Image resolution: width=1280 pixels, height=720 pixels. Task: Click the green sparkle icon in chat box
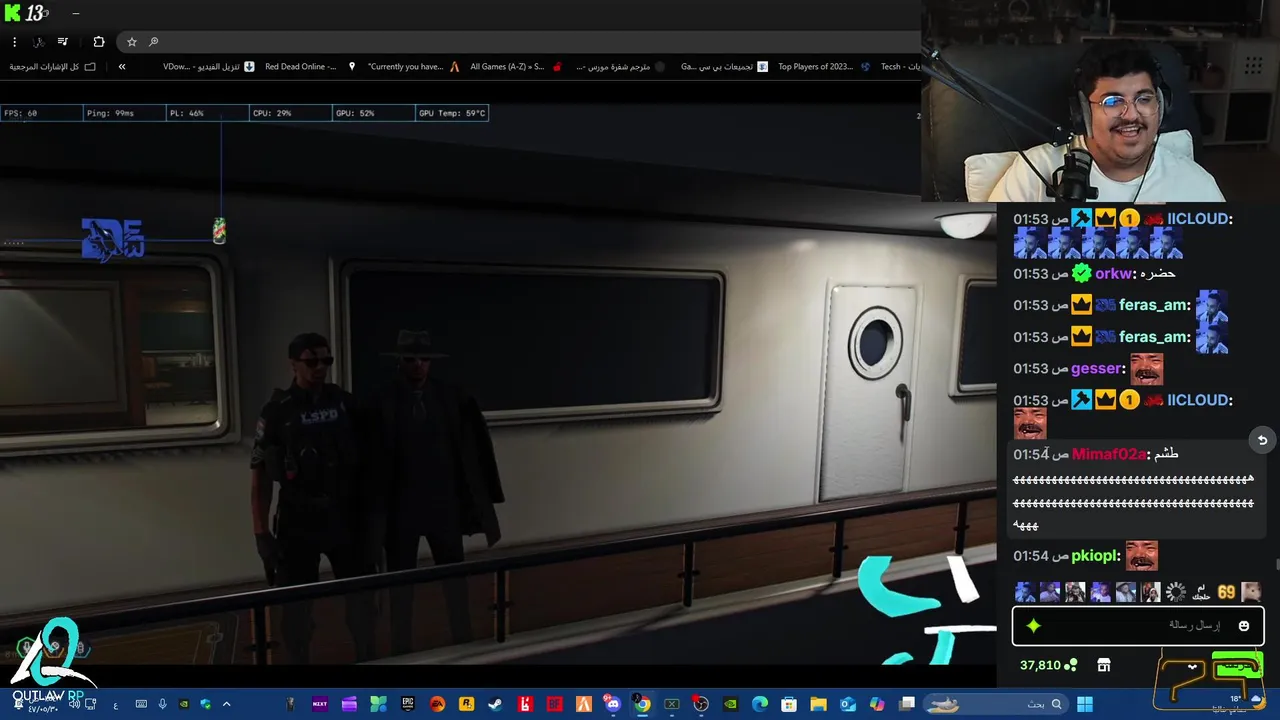click(1033, 626)
